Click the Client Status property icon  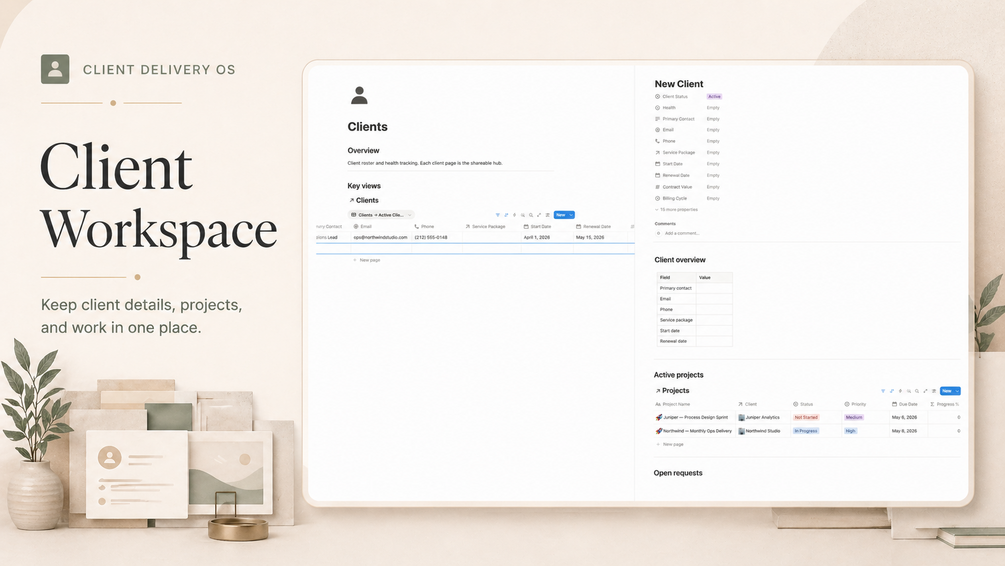[657, 96]
